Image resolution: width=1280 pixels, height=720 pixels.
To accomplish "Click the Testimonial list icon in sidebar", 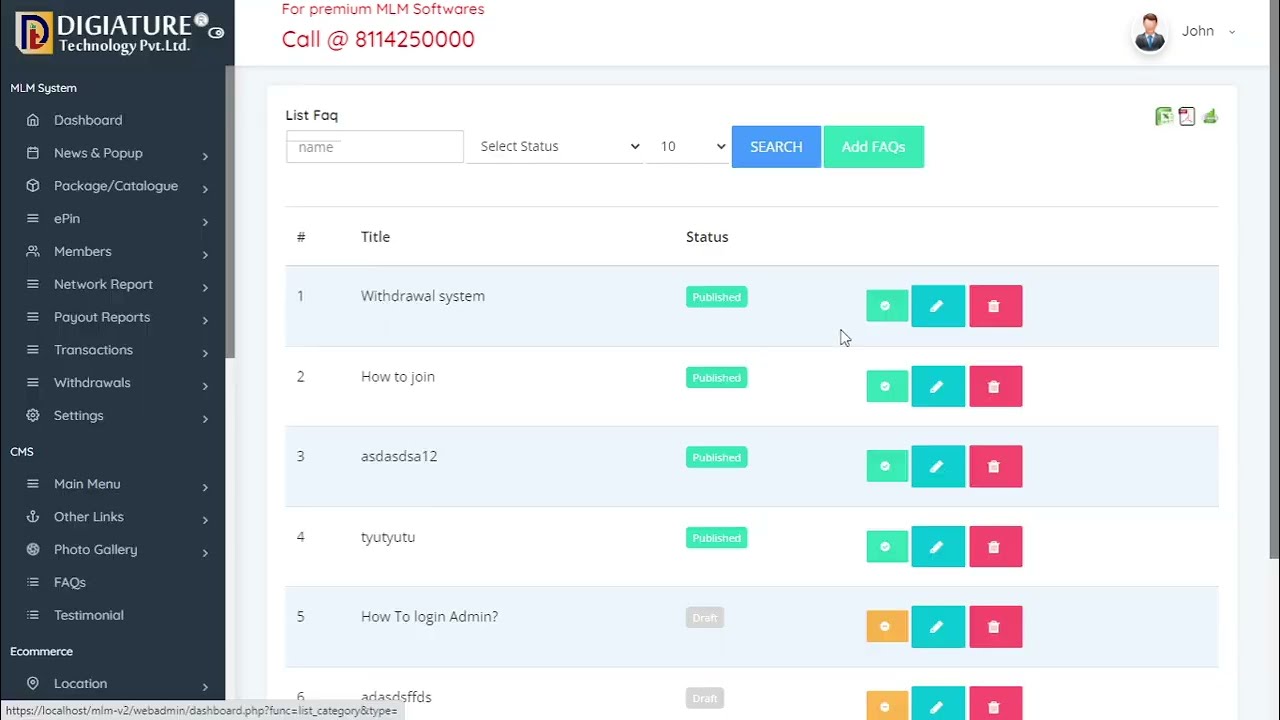I will pos(33,615).
